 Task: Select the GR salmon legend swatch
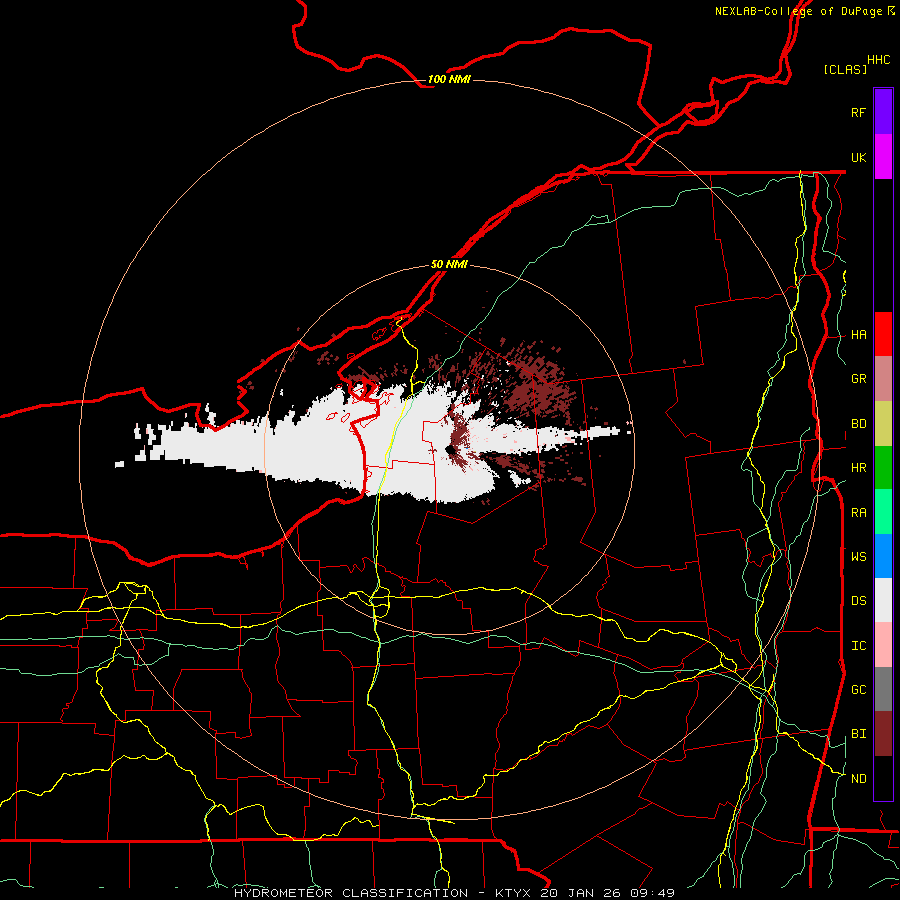tap(883, 379)
